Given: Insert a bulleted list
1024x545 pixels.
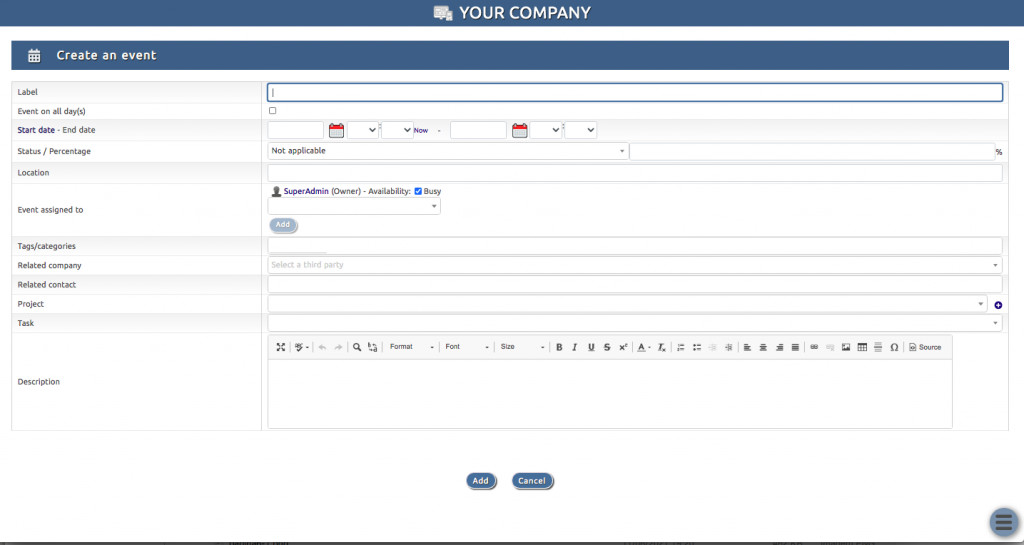Looking at the screenshot, I should 697,347.
